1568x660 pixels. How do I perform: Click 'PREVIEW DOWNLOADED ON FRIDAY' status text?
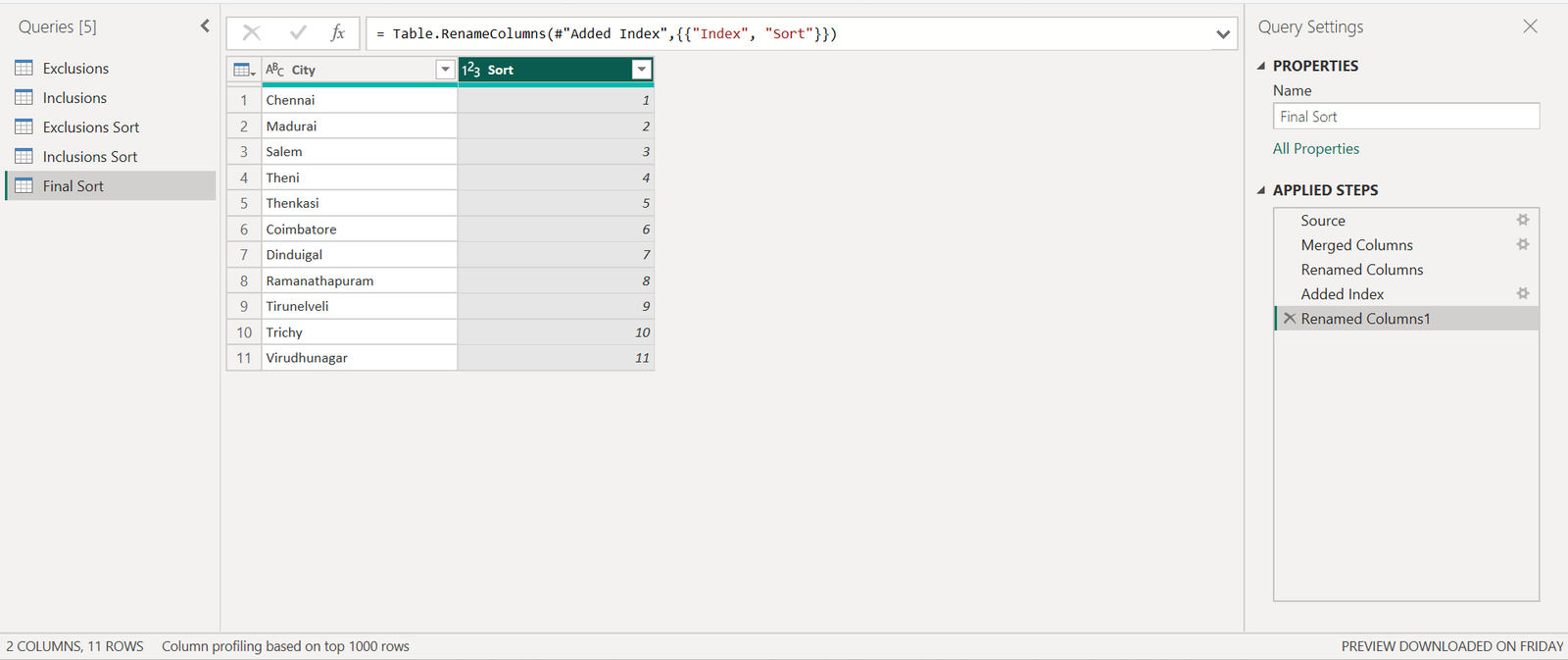(1452, 646)
